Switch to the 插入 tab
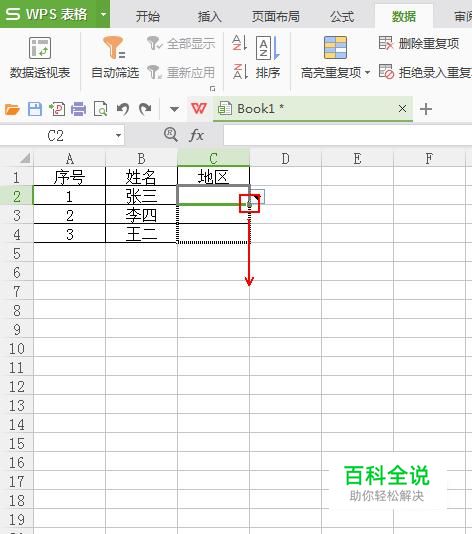Viewport: 472px width, 534px height. pyautogui.click(x=209, y=16)
